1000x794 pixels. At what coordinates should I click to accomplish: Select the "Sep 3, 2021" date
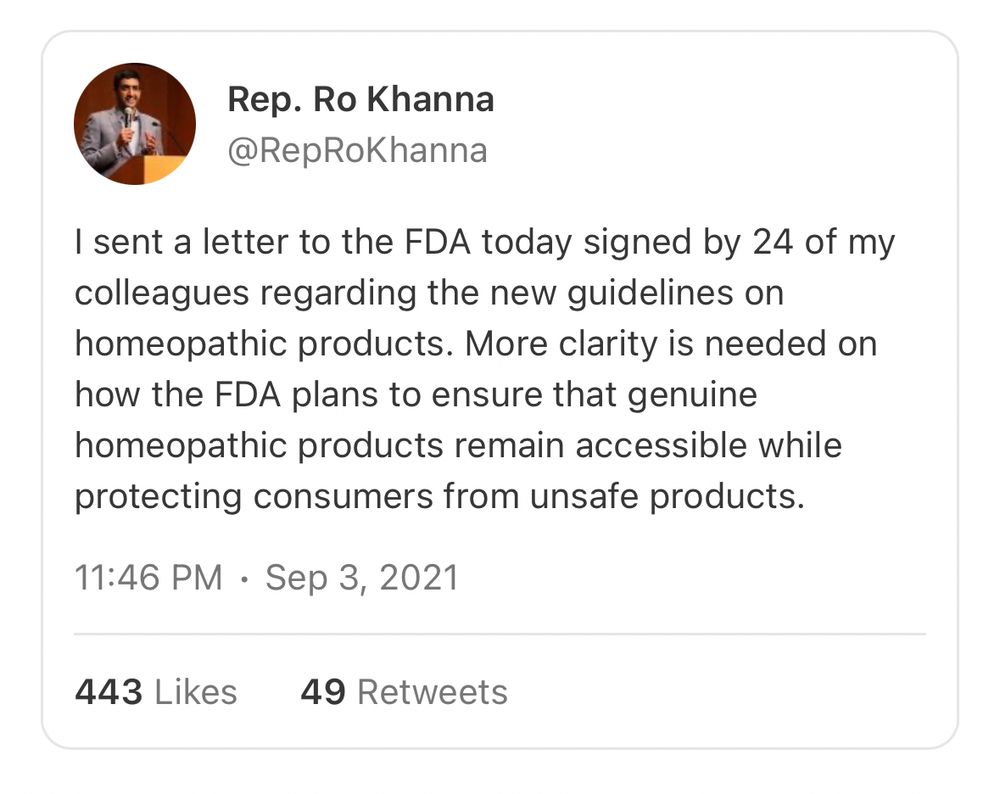(361, 578)
